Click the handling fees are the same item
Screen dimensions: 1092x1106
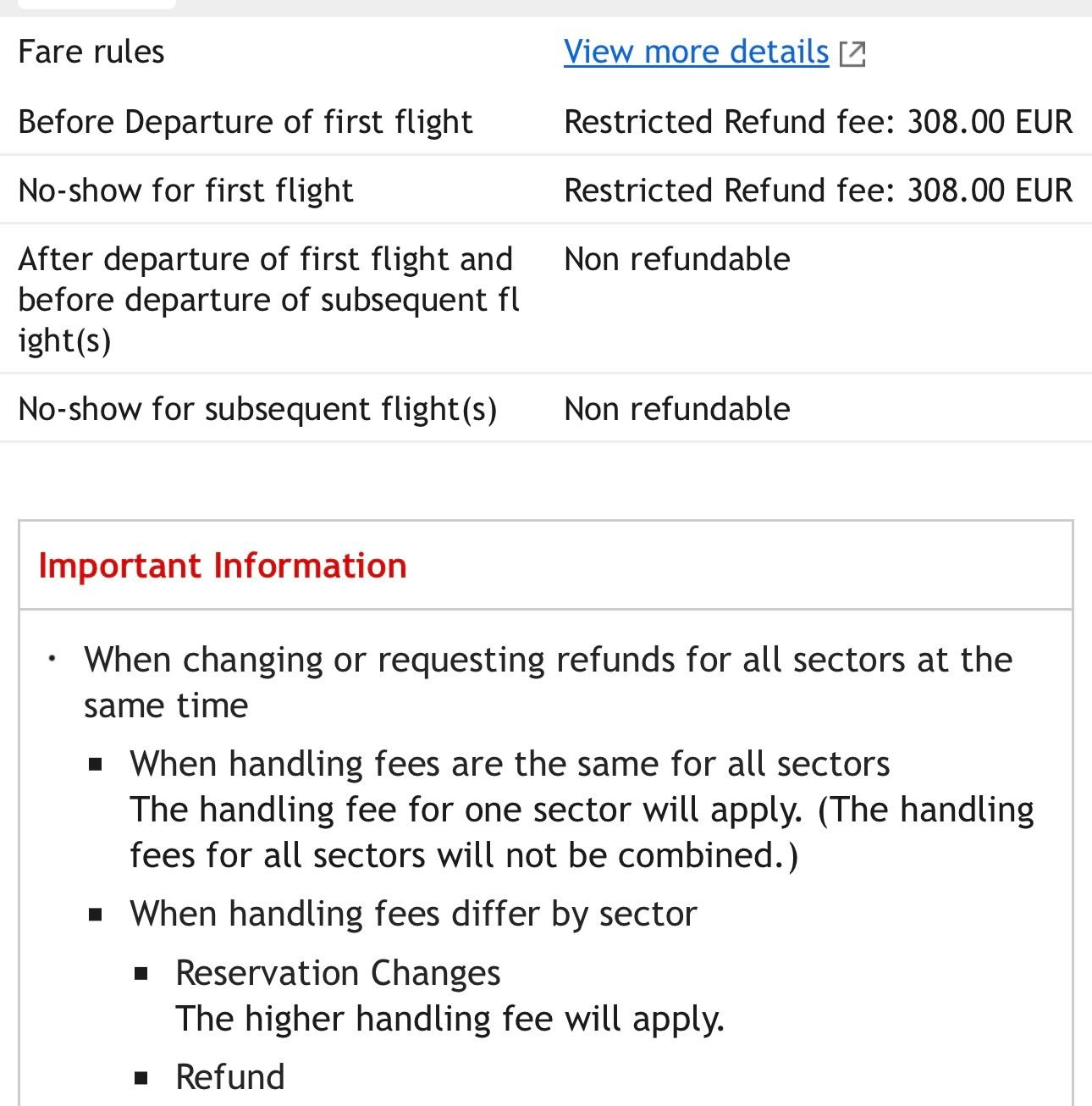[510, 764]
